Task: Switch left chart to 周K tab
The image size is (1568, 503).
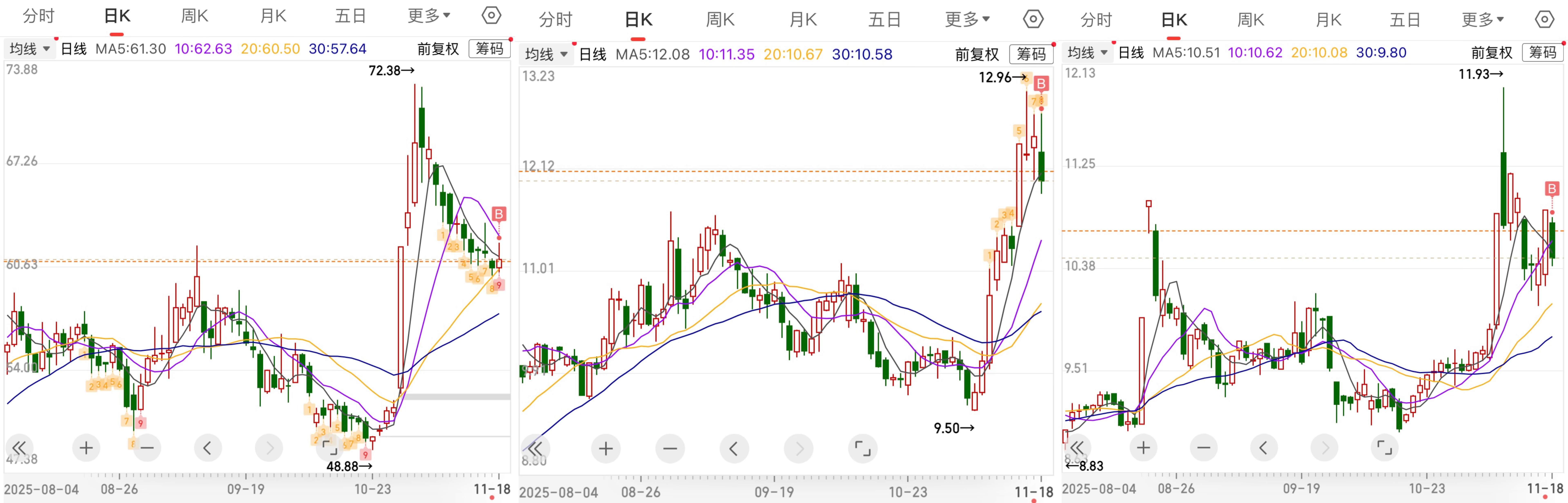Action: [x=195, y=16]
